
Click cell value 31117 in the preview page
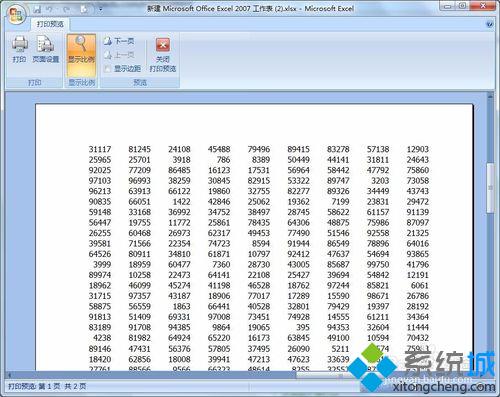(100, 149)
